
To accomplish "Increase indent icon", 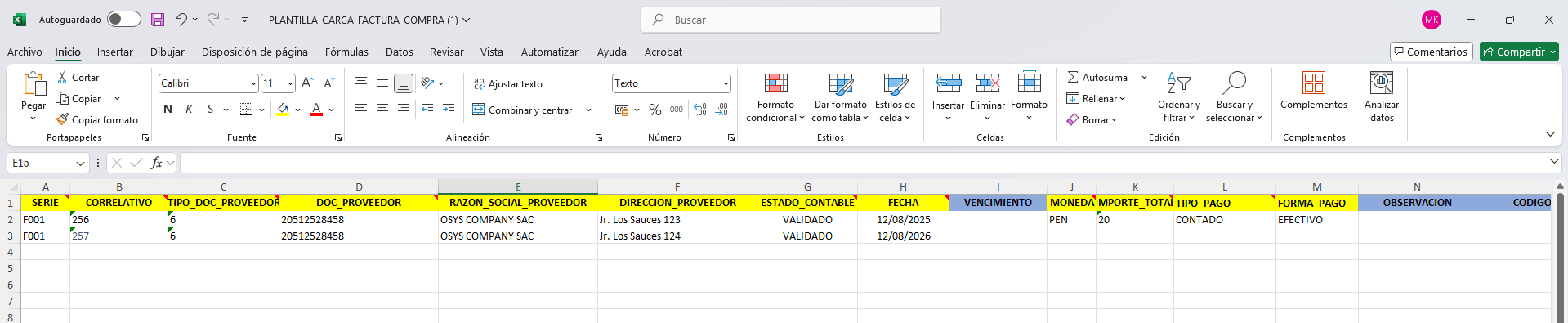I will click(449, 109).
